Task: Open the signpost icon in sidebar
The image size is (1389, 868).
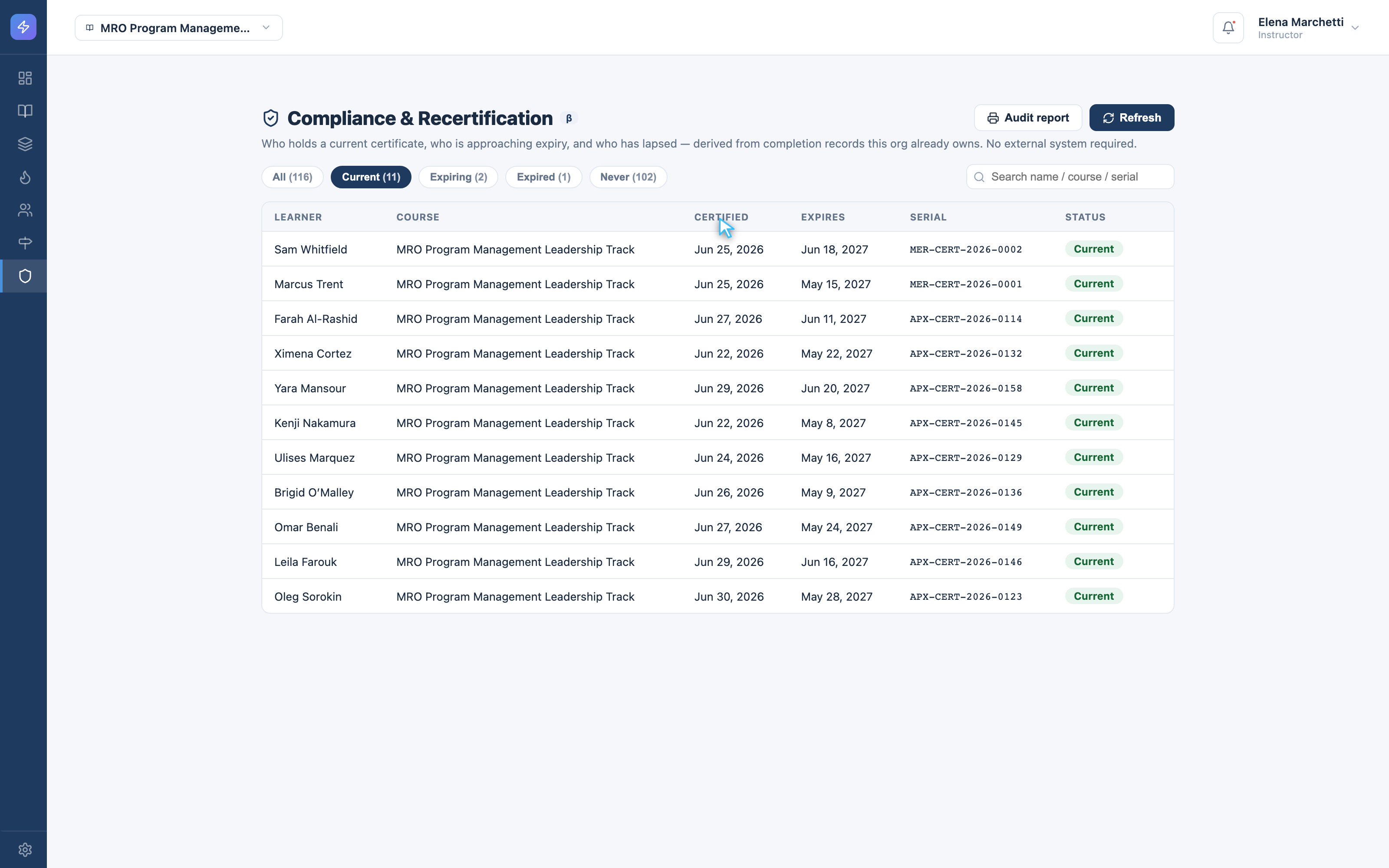Action: (25, 243)
